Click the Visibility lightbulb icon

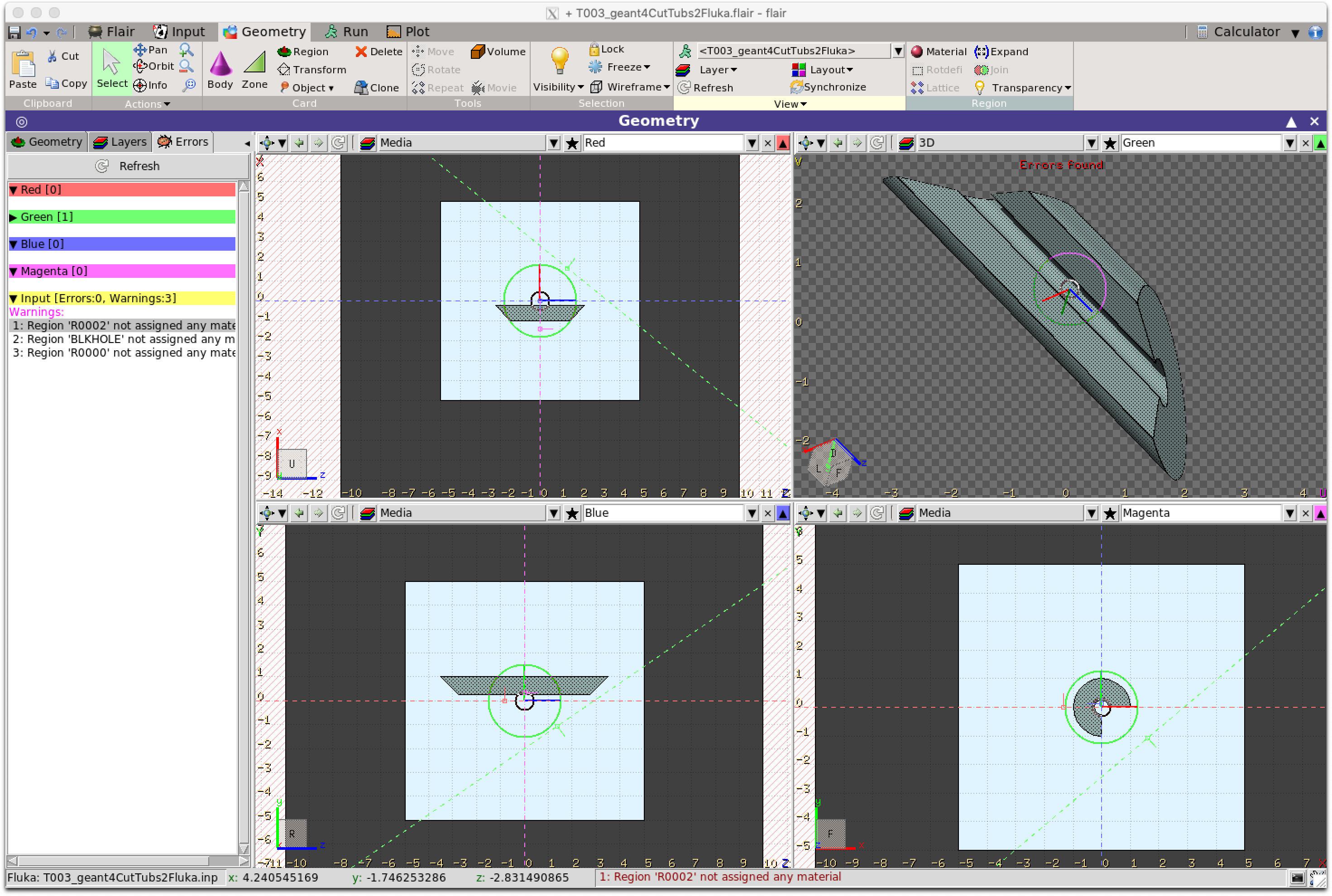pyautogui.click(x=559, y=61)
